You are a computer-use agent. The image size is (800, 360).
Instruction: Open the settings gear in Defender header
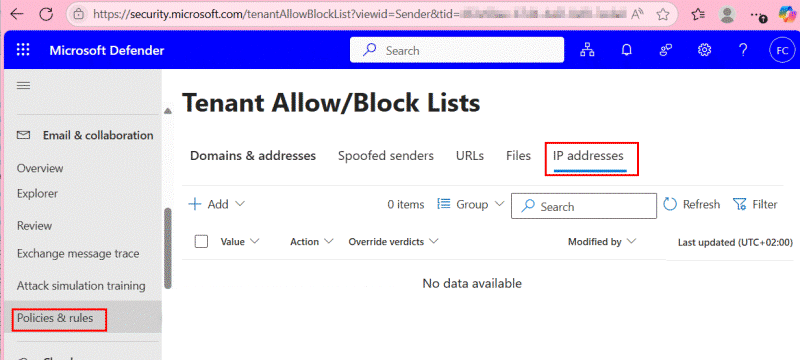[705, 50]
